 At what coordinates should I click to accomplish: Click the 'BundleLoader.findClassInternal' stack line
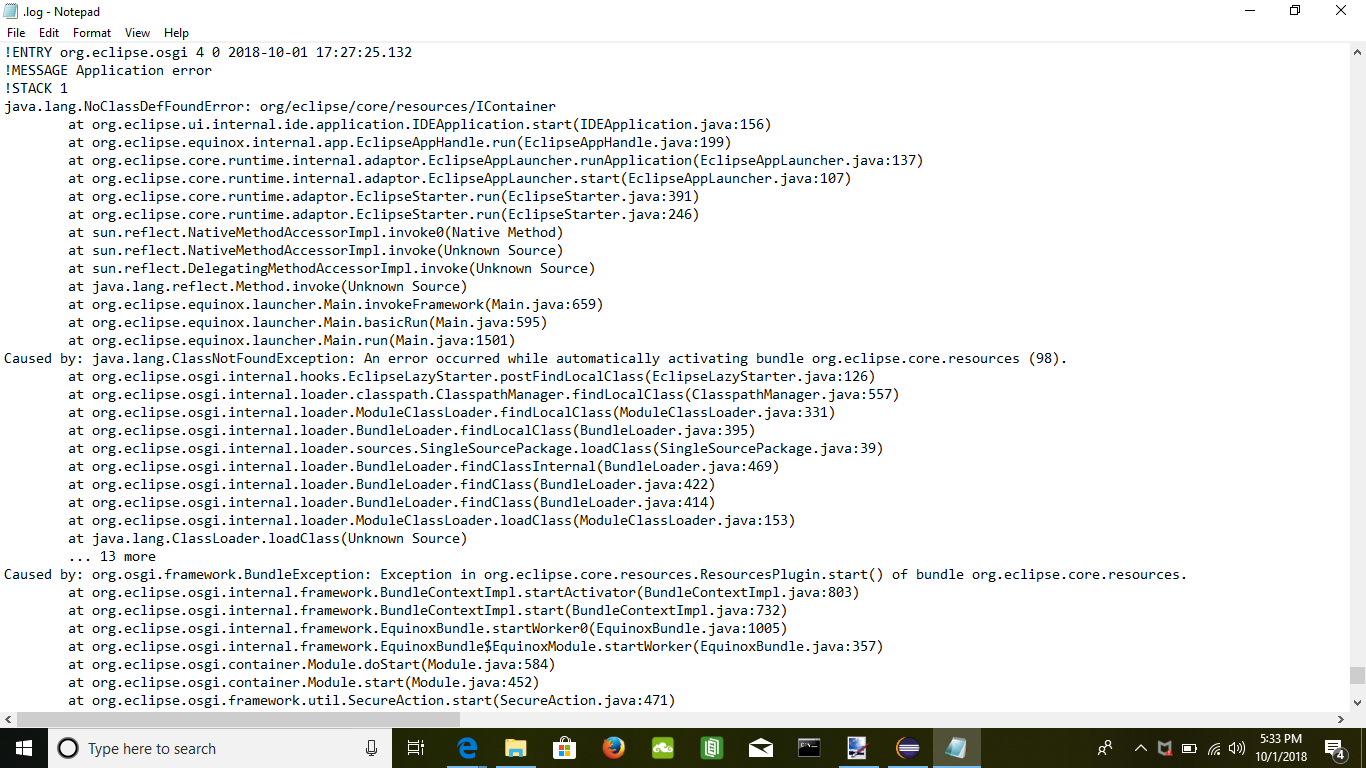point(424,466)
